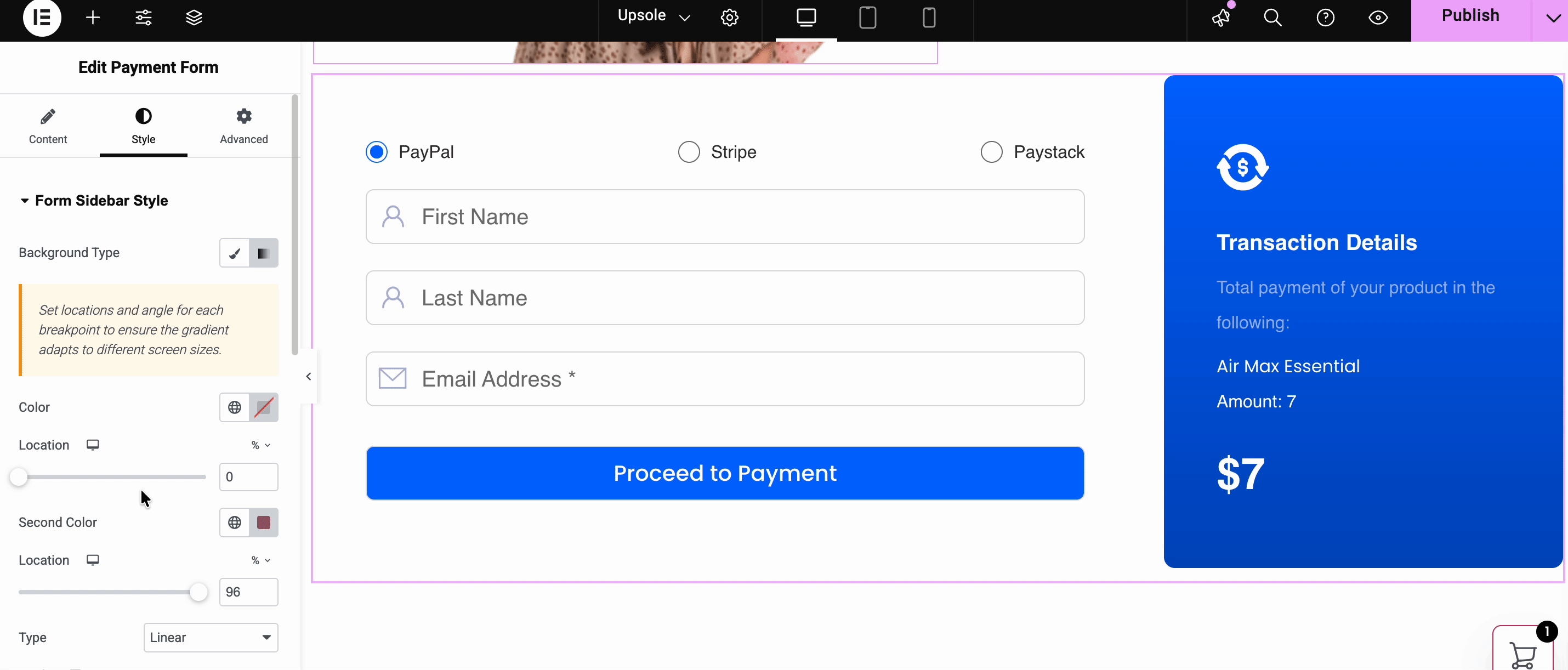Open the preview eye icon

pyautogui.click(x=1378, y=18)
